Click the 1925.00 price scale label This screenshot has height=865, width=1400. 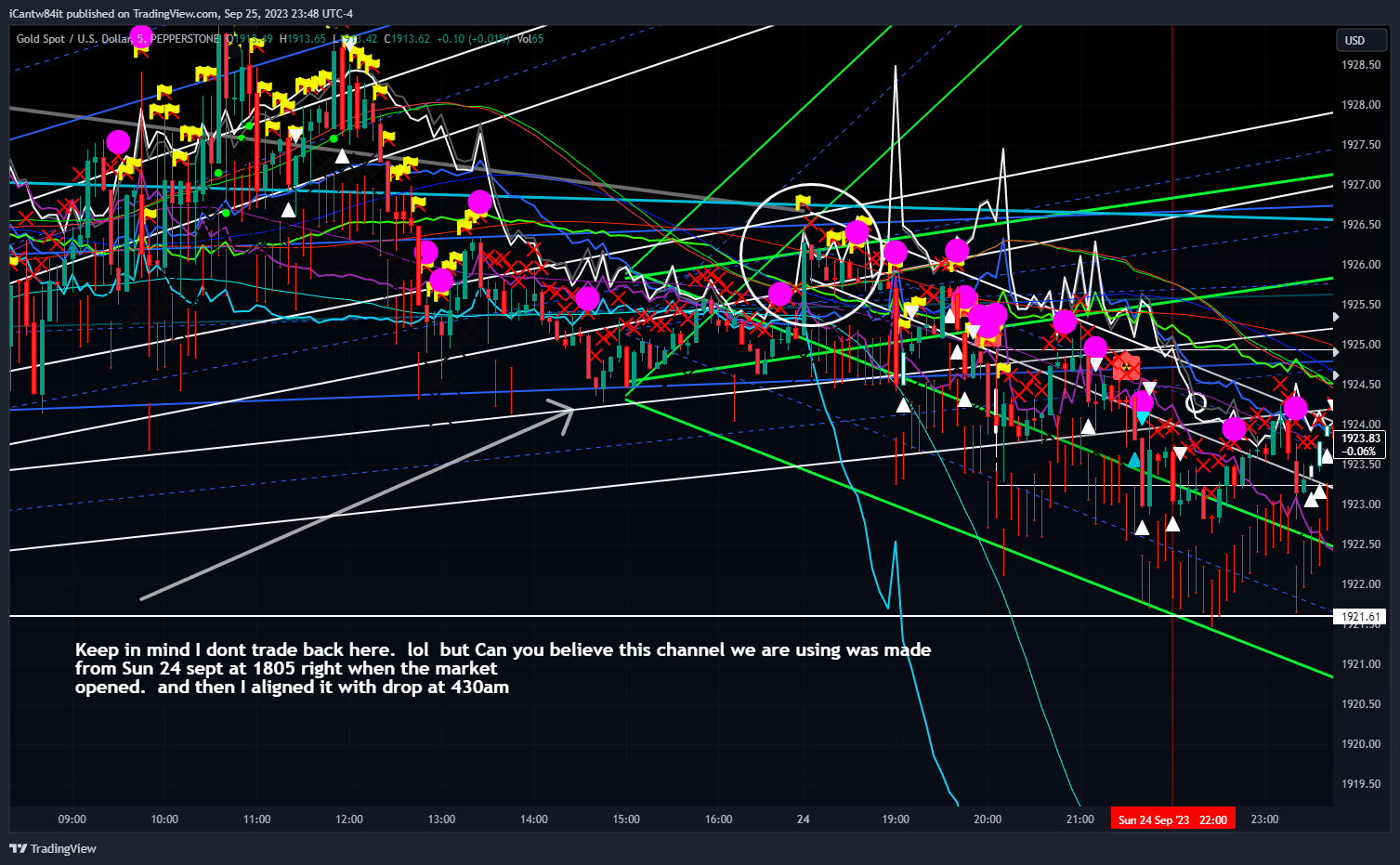click(1361, 345)
